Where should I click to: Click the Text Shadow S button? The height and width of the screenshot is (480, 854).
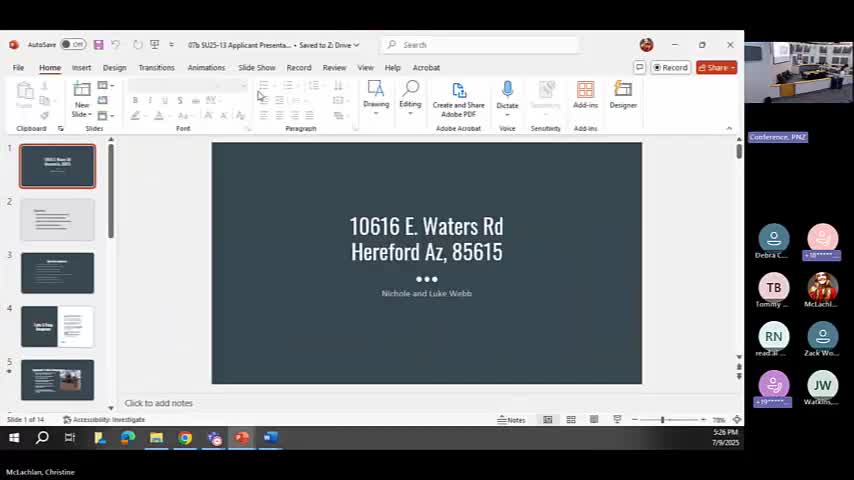(180, 100)
